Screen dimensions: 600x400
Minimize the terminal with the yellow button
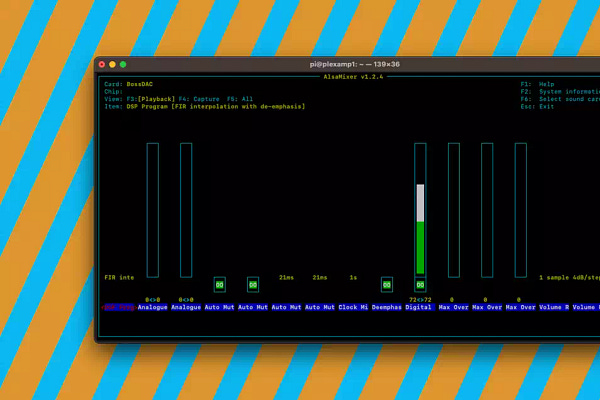[112, 64]
